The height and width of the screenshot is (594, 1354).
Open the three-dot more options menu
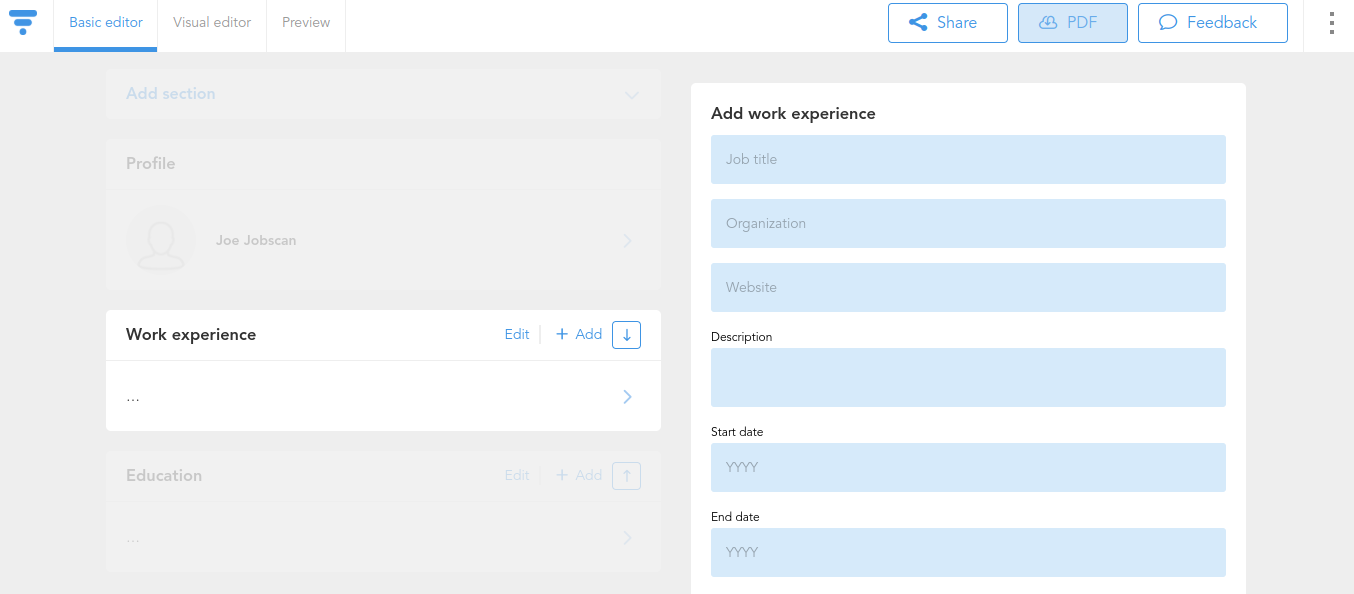tap(1331, 23)
